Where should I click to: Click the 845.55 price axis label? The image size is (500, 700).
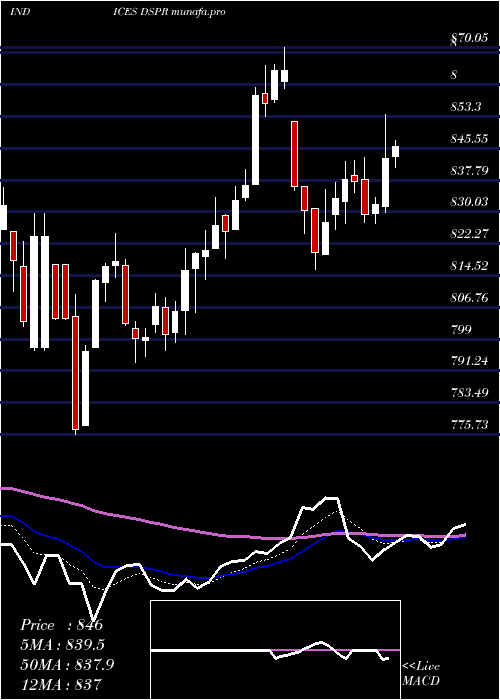[469, 139]
